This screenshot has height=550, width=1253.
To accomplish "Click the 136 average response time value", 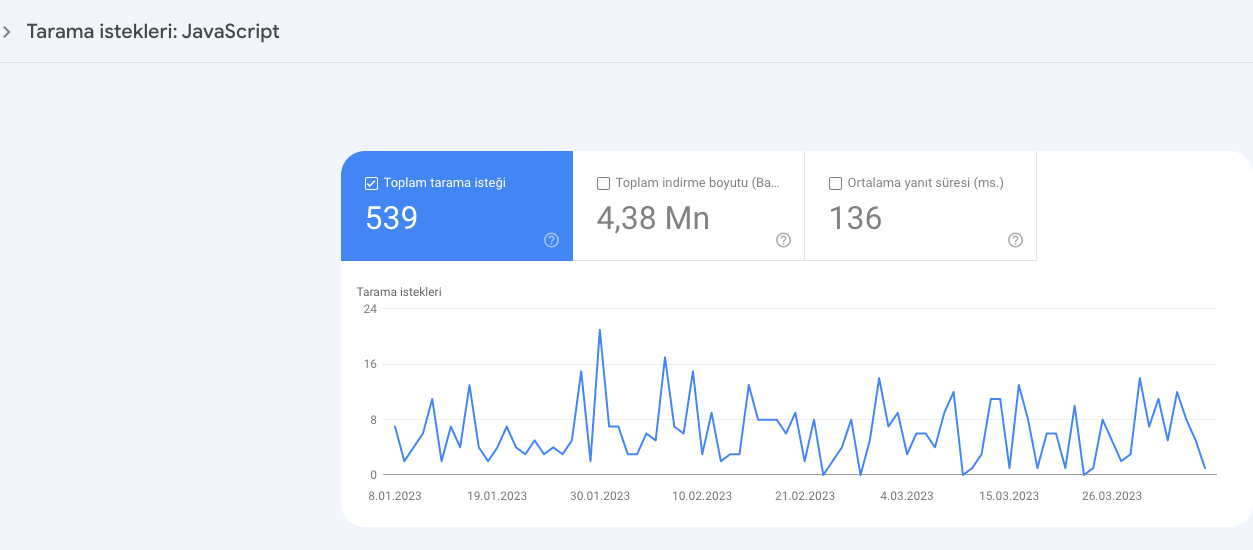I will pyautogui.click(x=855, y=218).
